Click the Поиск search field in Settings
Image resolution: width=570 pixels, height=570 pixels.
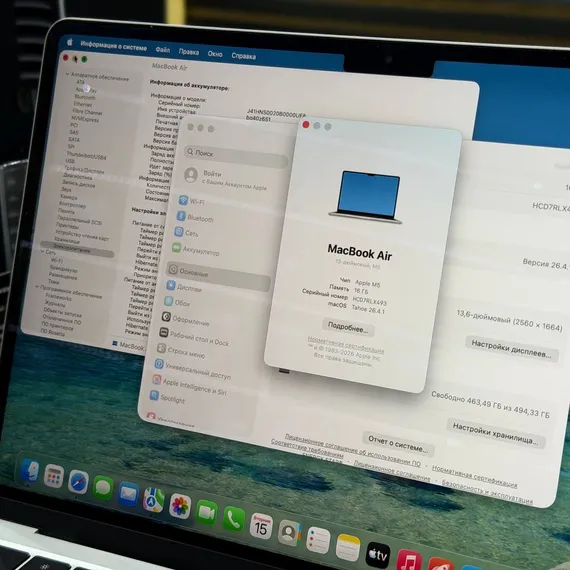[x=236, y=156]
